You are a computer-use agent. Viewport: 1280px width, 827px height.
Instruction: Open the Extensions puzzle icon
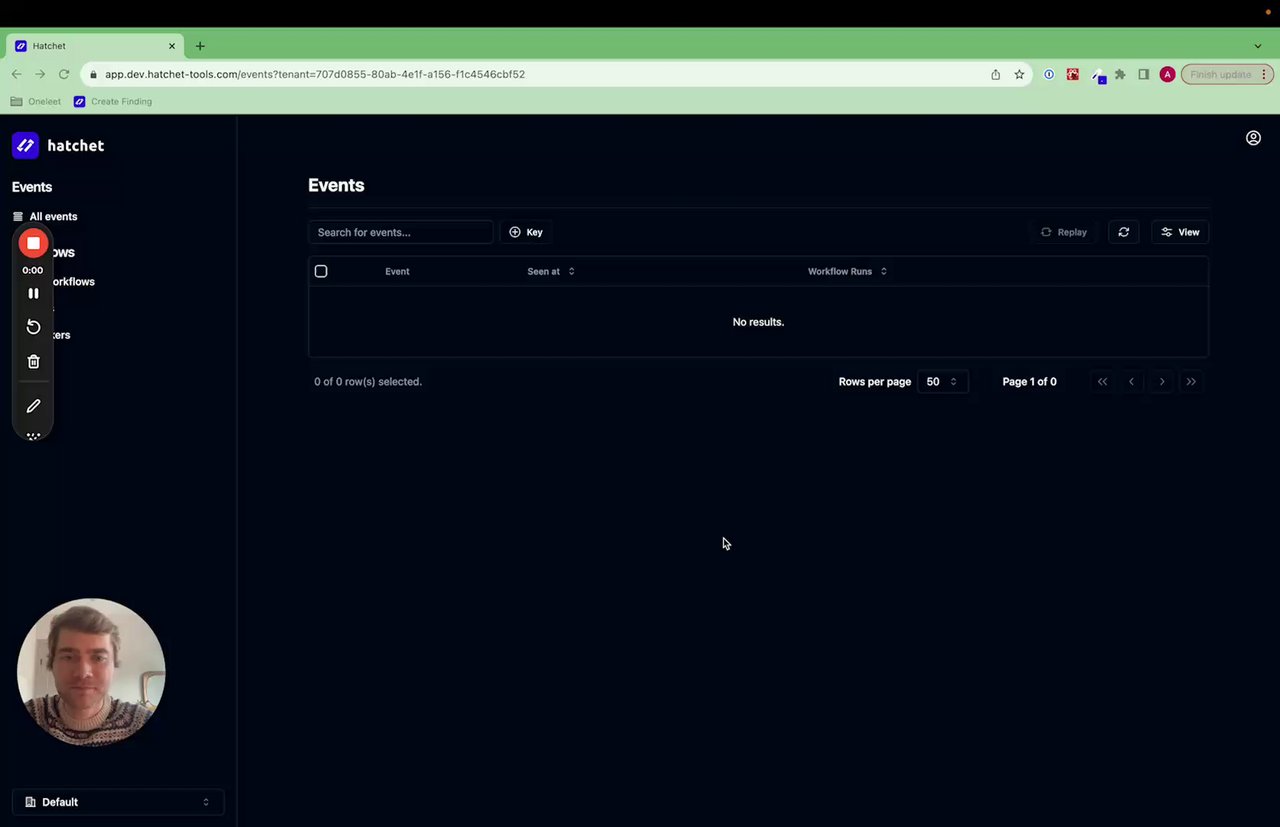pyautogui.click(x=1120, y=74)
